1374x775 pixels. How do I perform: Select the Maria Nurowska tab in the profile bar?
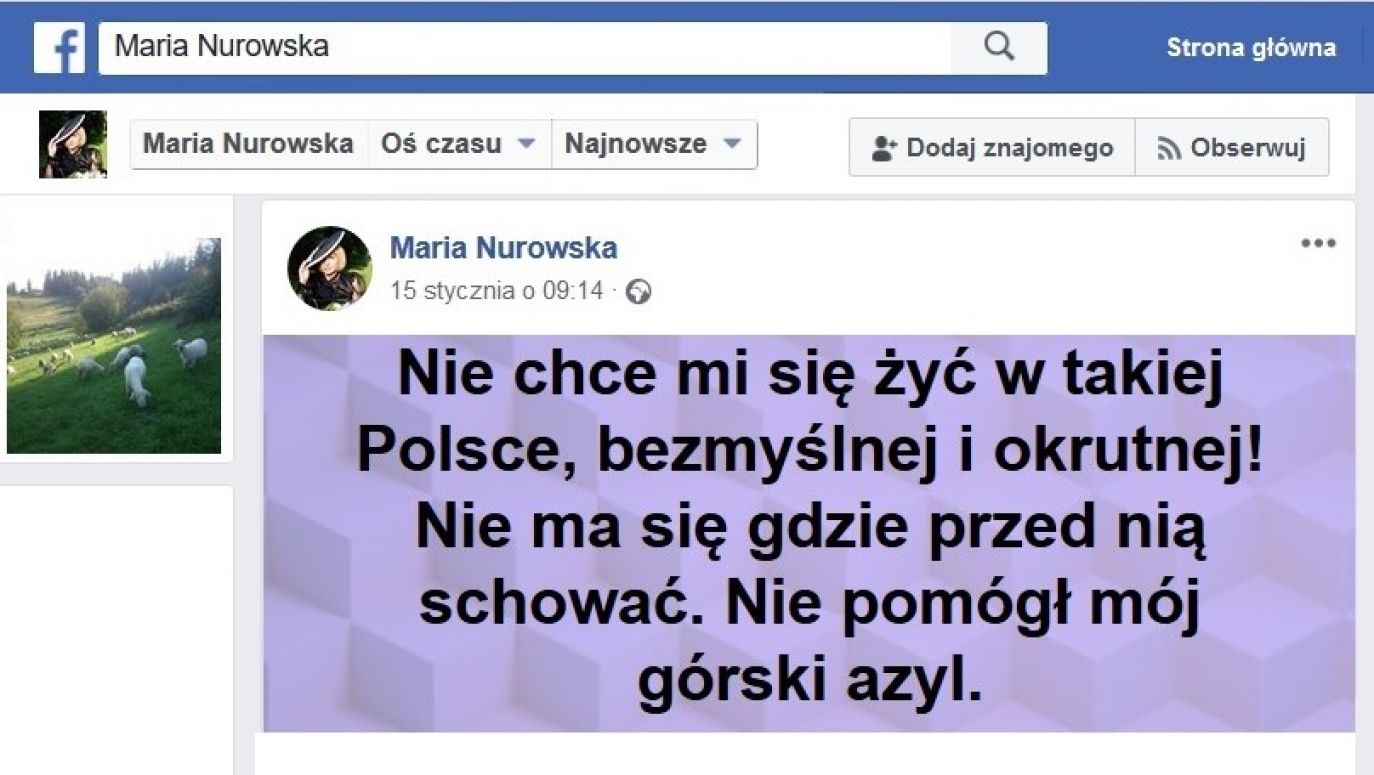(248, 144)
